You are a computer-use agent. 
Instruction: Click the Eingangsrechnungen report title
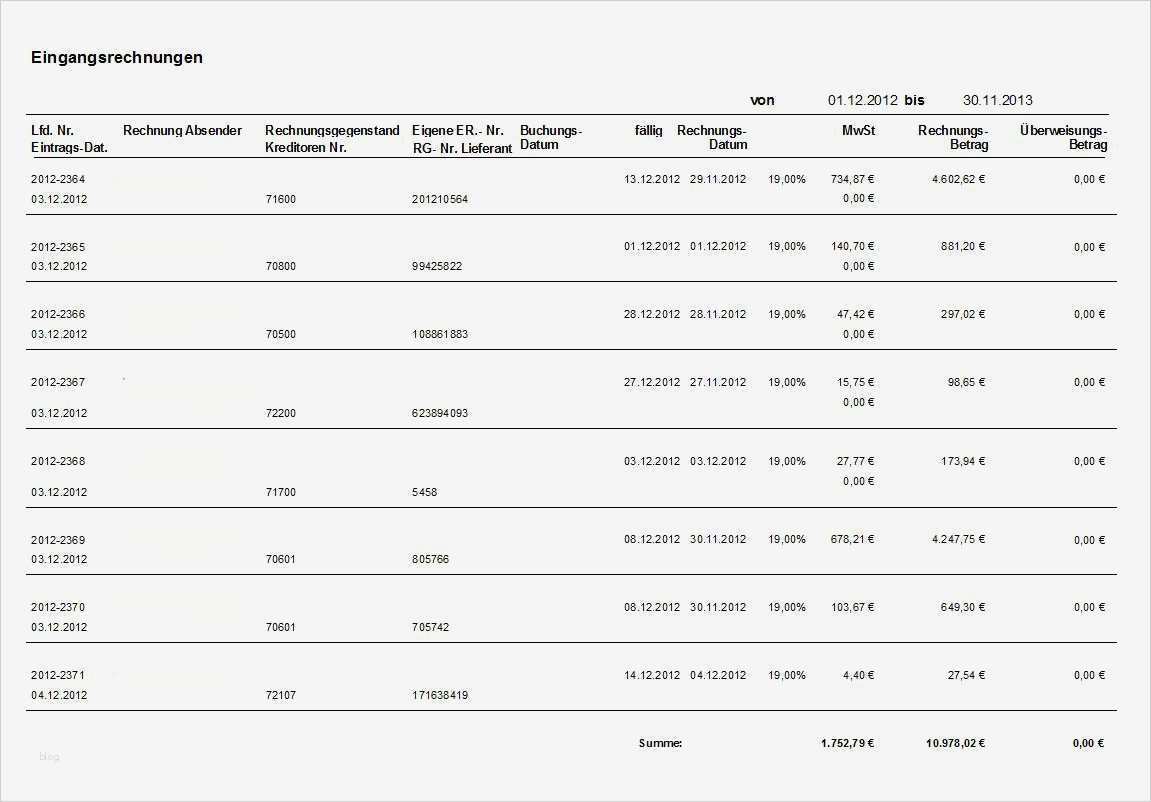(117, 57)
